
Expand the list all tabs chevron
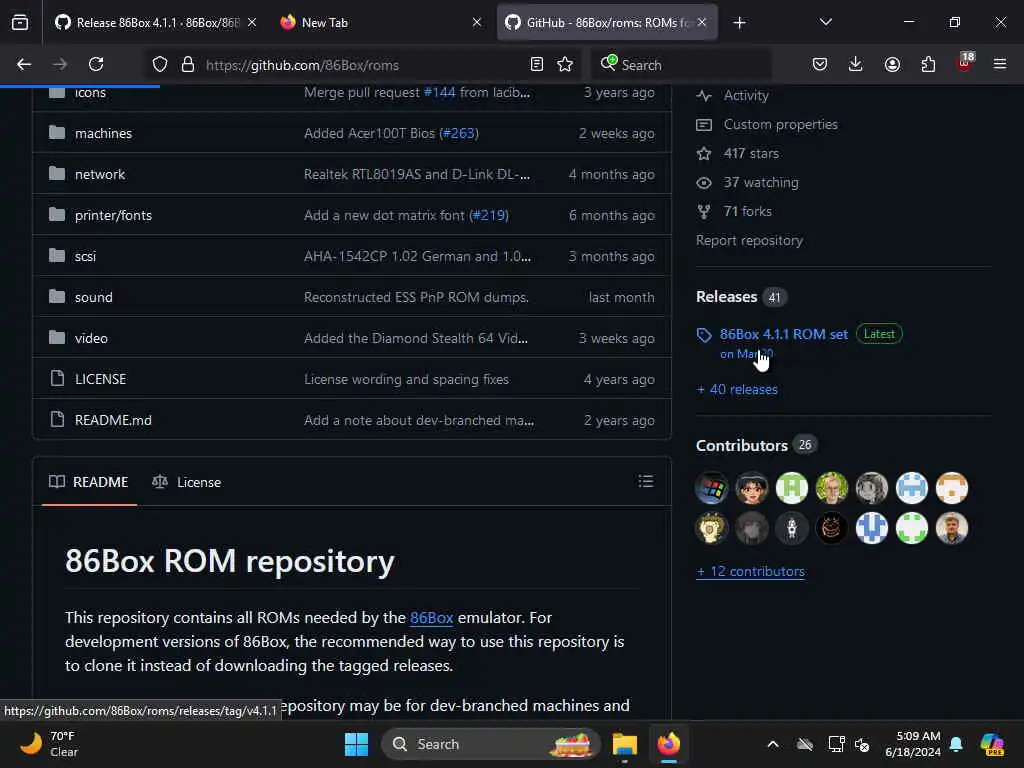click(x=825, y=22)
